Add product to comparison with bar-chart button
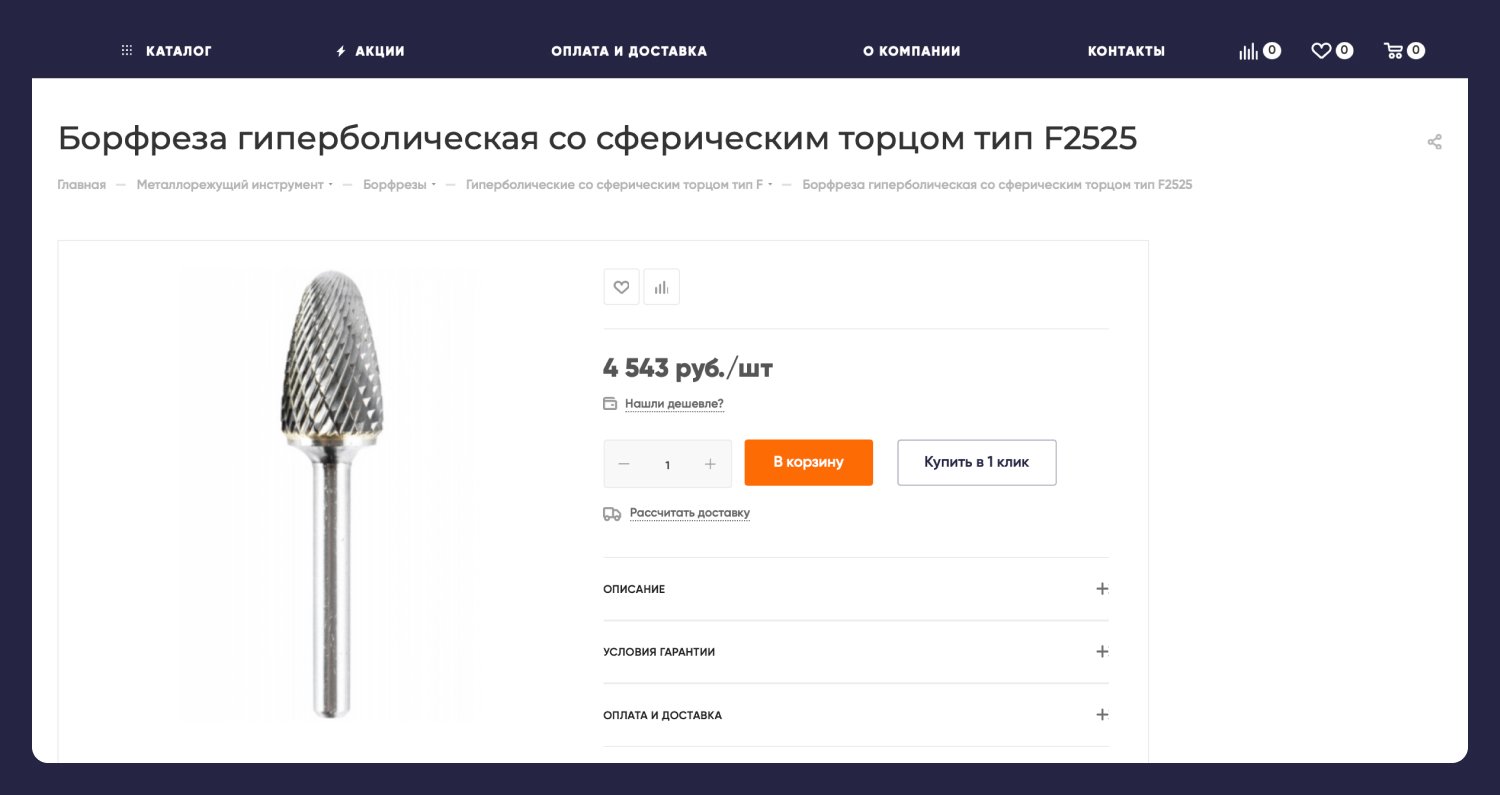Screen dimensions: 1500x795 pos(661,287)
